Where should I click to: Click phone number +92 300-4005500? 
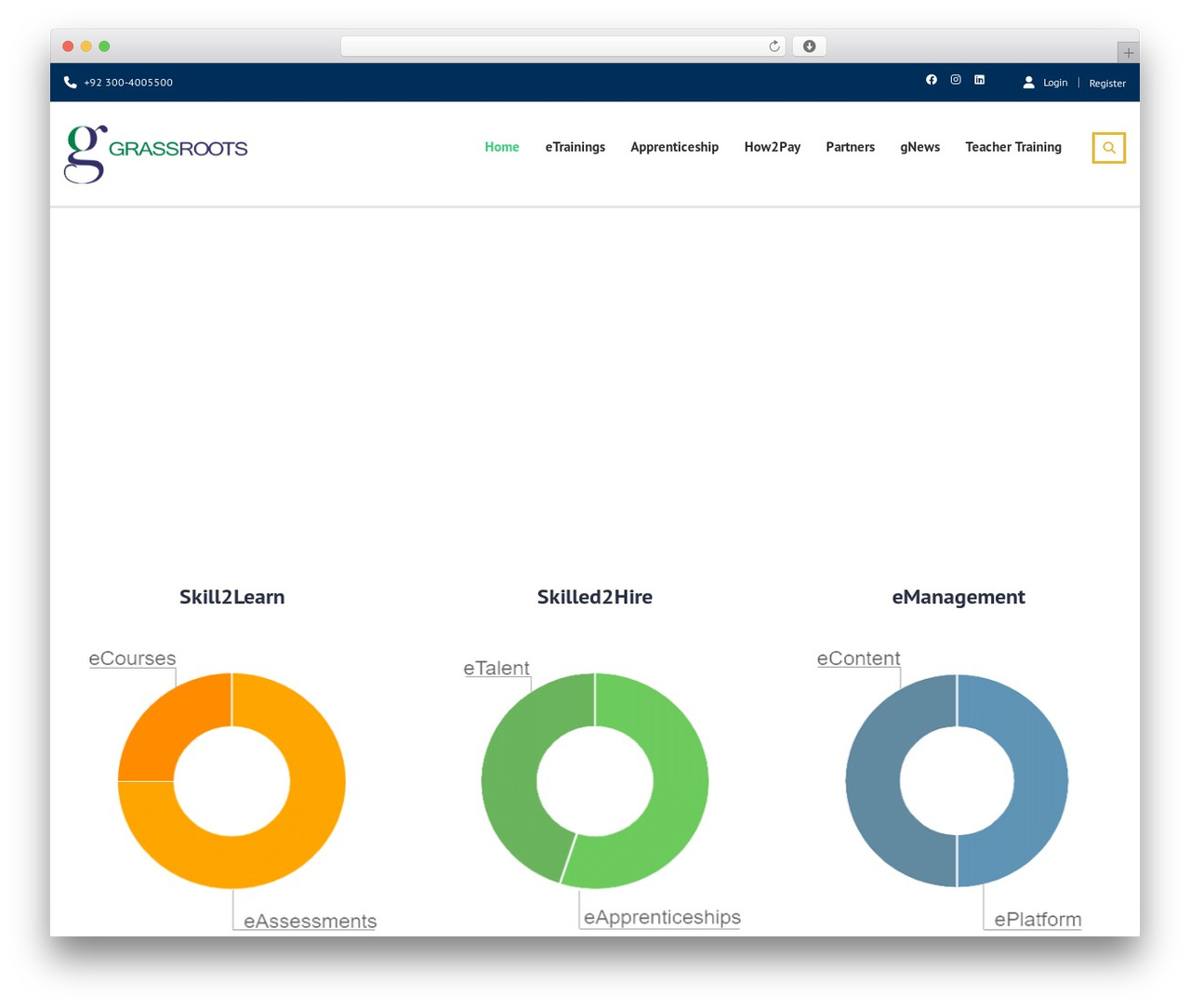point(128,82)
